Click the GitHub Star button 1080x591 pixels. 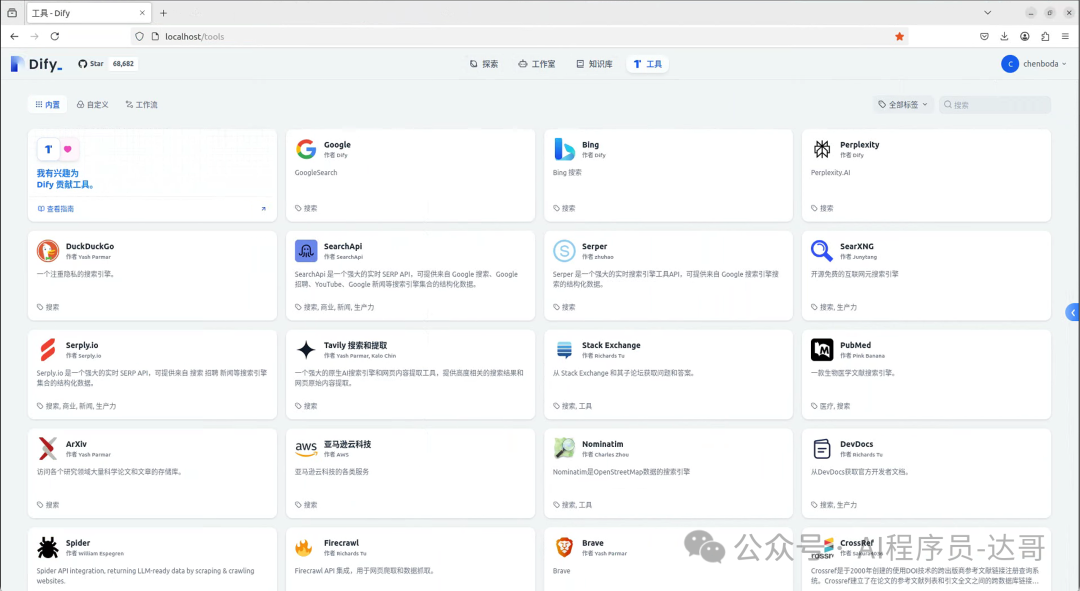tap(90, 64)
